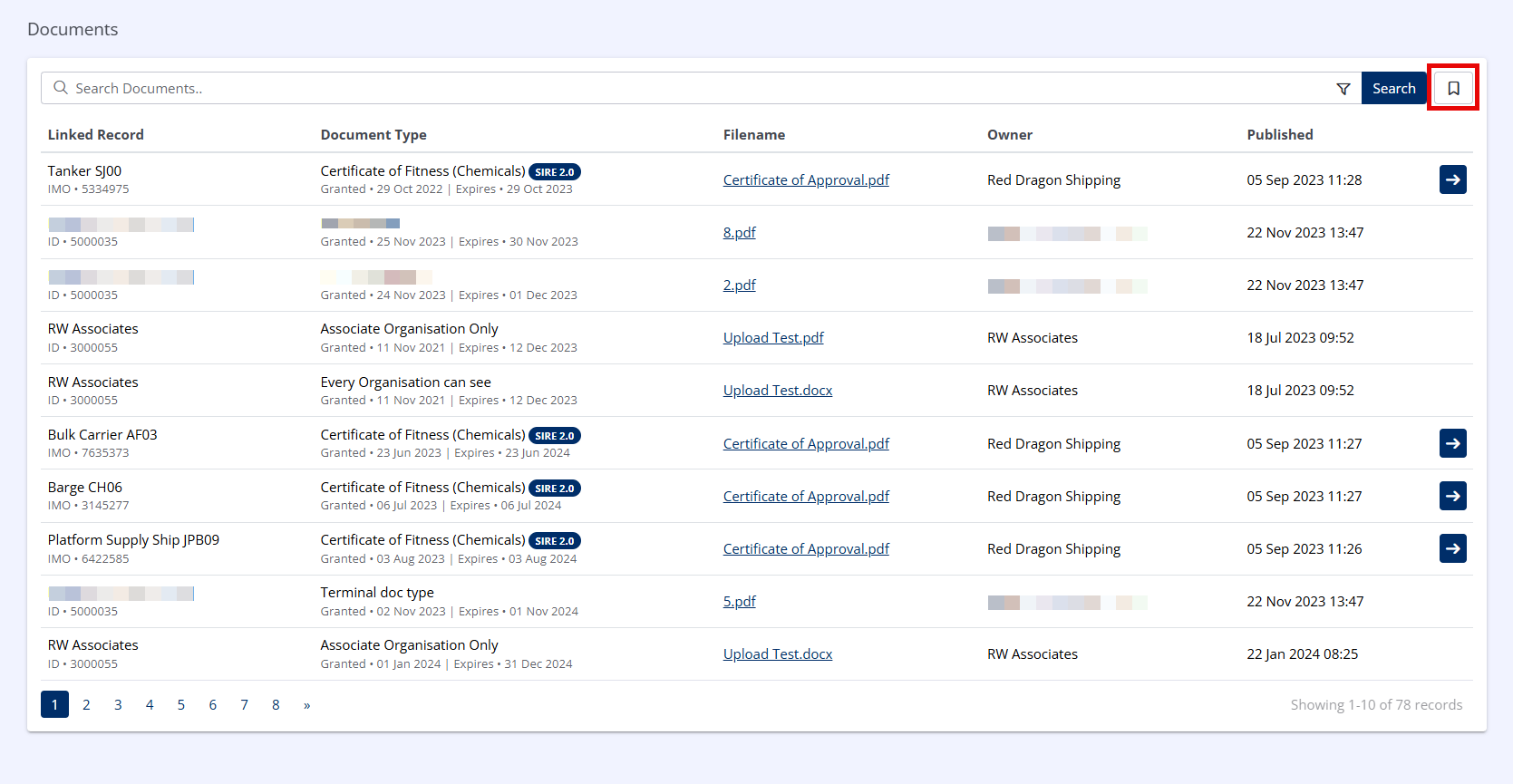Click the Published column header
1513x784 pixels.
pyautogui.click(x=1279, y=134)
